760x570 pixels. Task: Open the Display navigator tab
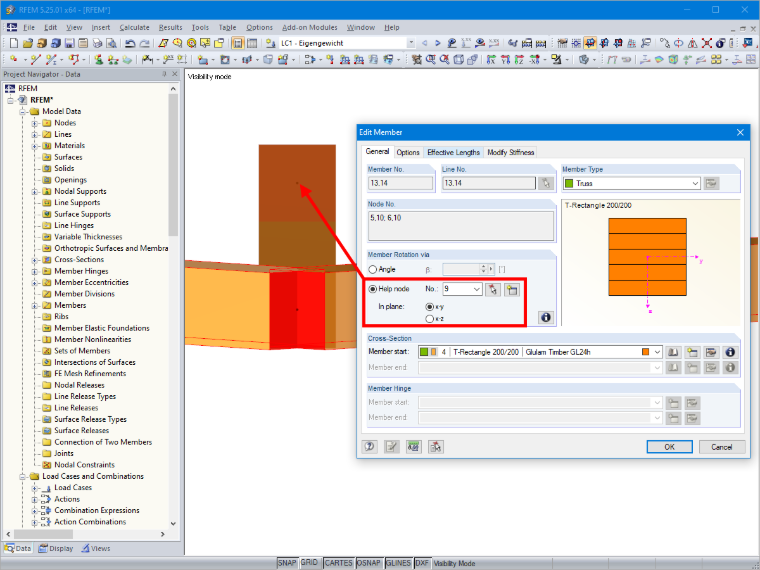tap(56, 549)
